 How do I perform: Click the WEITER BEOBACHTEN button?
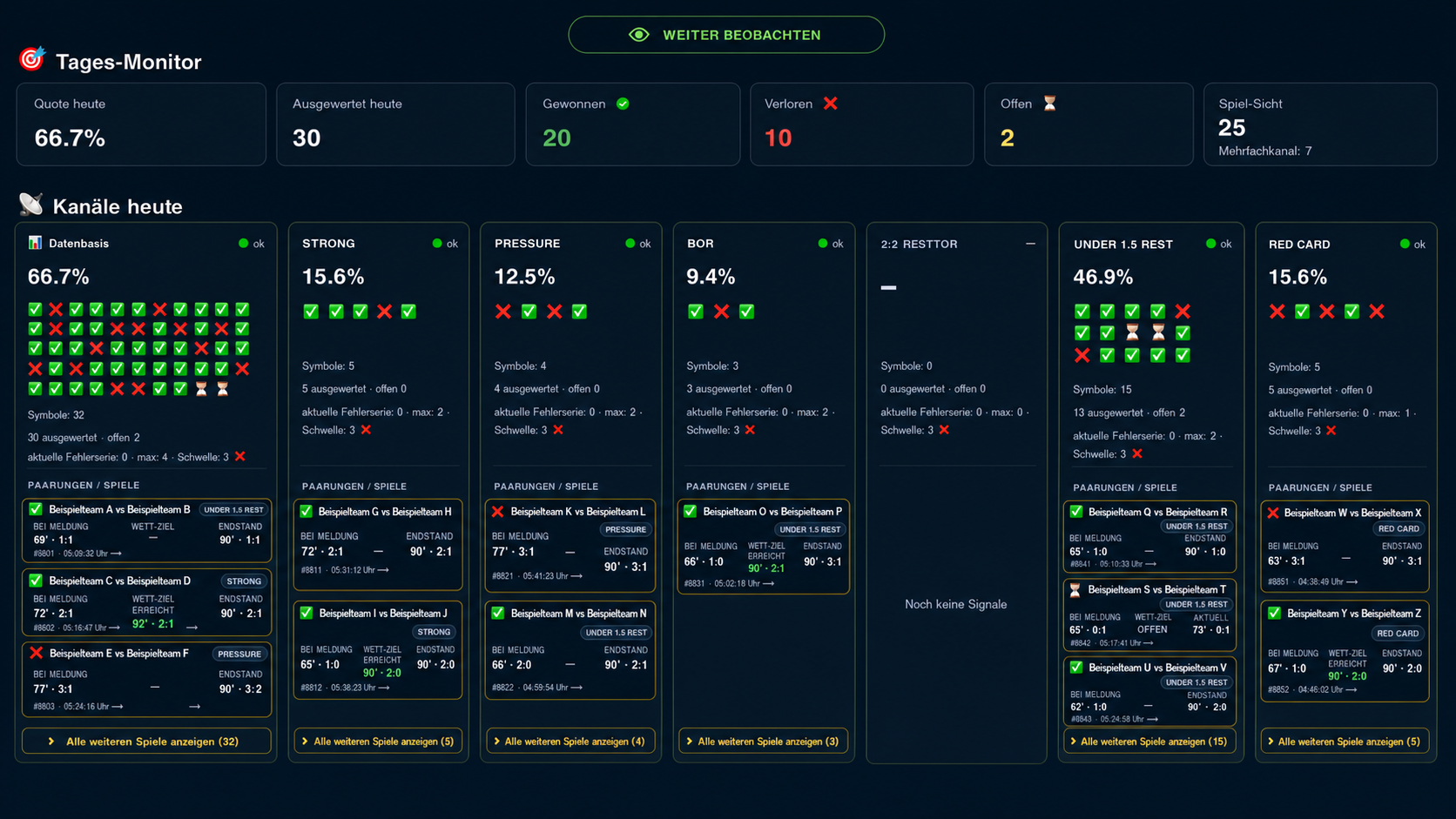(726, 35)
